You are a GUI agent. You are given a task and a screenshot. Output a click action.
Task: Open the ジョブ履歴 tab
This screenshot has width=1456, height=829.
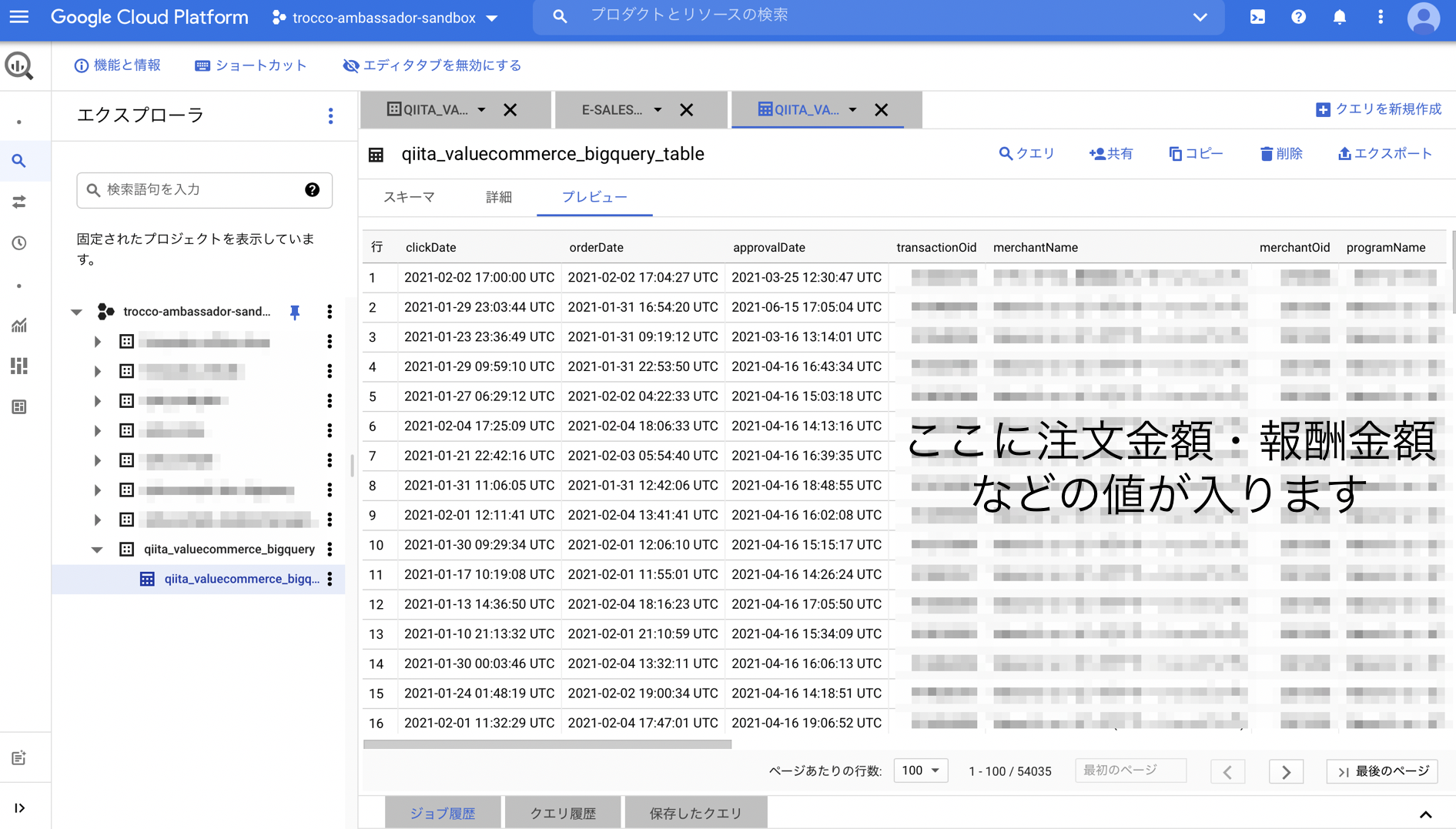tap(443, 813)
